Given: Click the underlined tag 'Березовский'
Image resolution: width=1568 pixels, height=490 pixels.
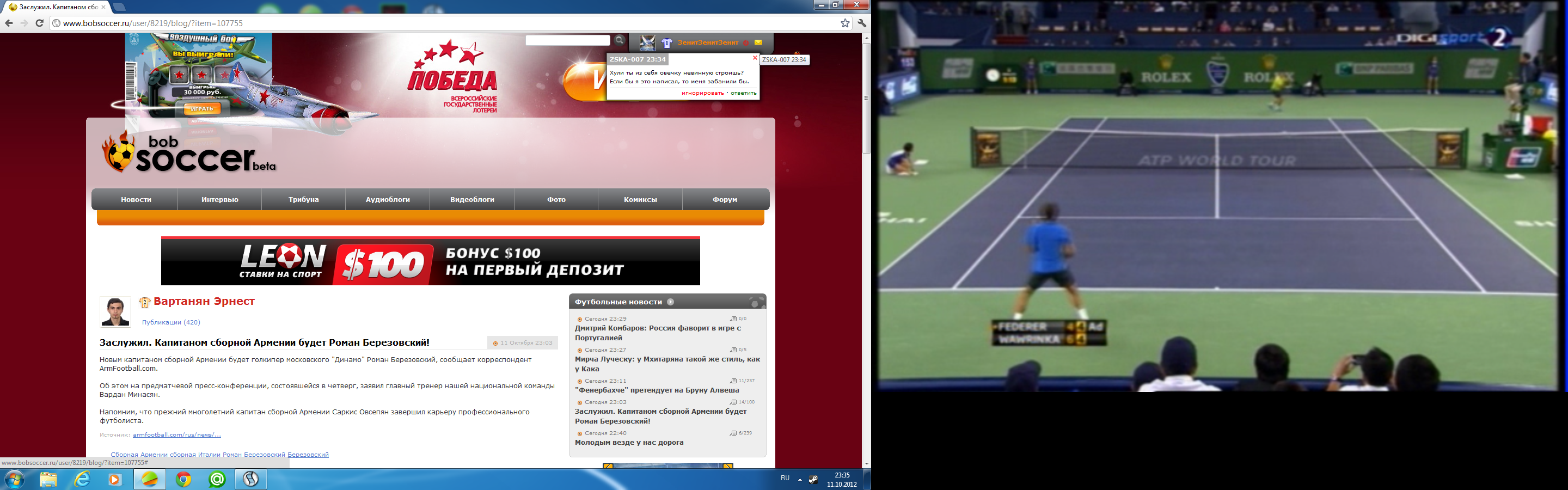Looking at the screenshot, I should pyautogui.click(x=308, y=455).
